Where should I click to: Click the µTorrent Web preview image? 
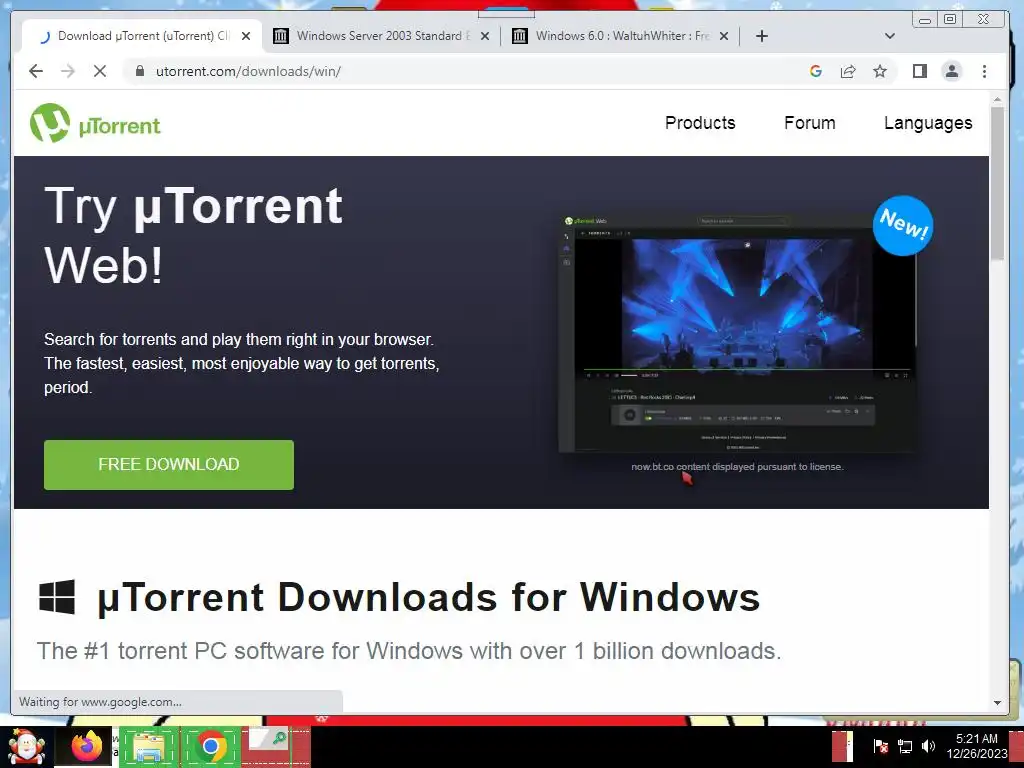tap(738, 333)
